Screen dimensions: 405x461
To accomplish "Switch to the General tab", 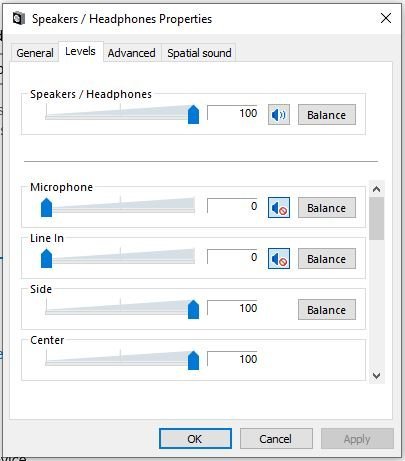I will coord(35,53).
